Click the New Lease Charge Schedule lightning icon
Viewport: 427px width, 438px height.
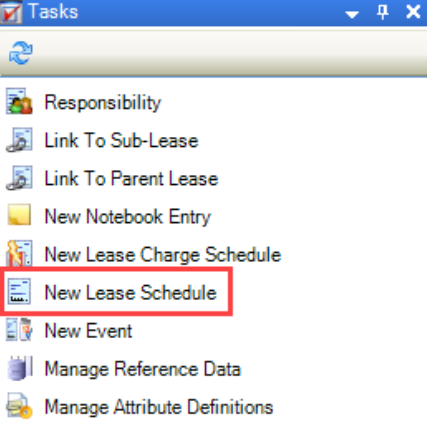(x=19, y=253)
